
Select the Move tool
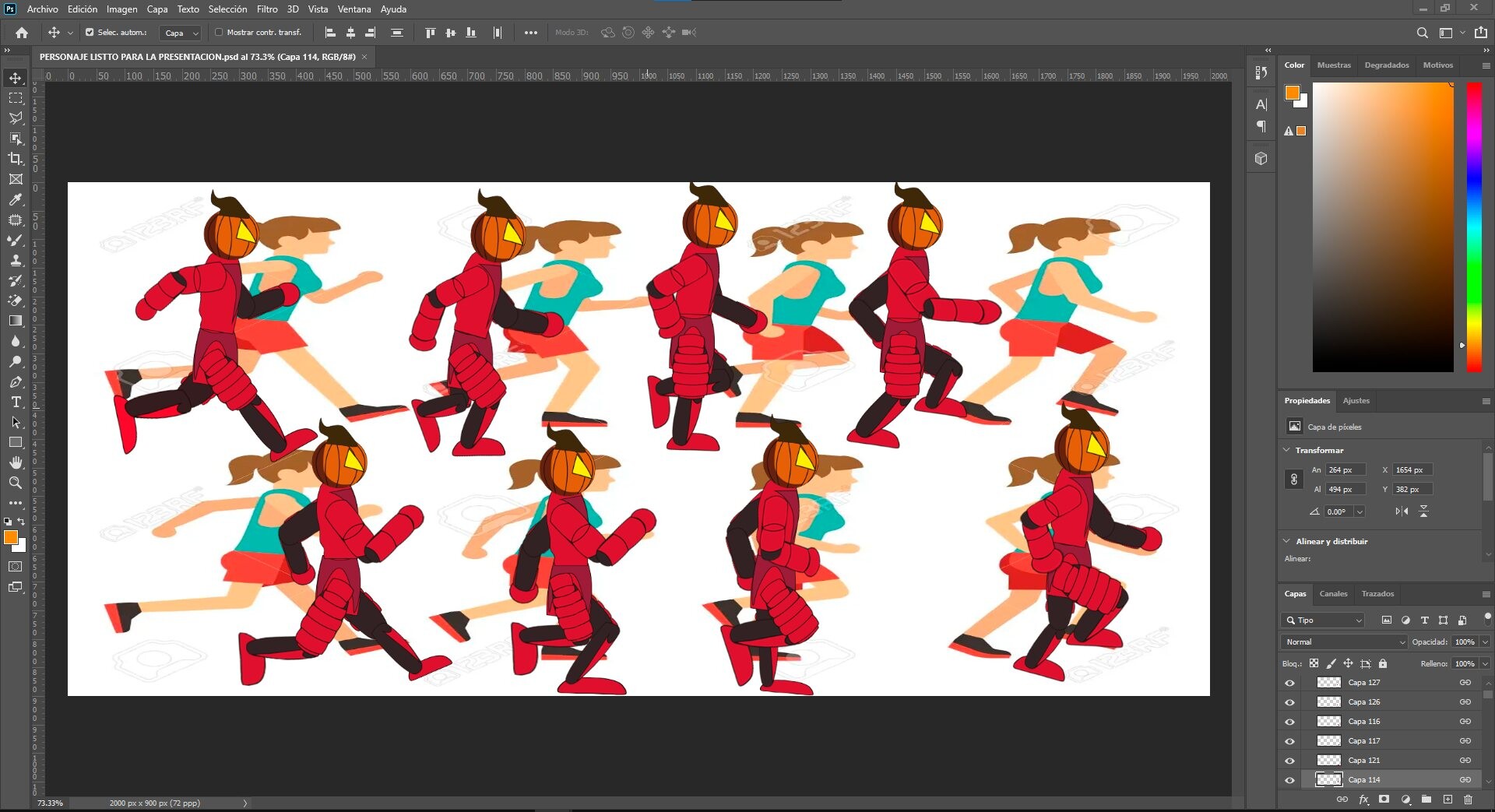[16, 77]
